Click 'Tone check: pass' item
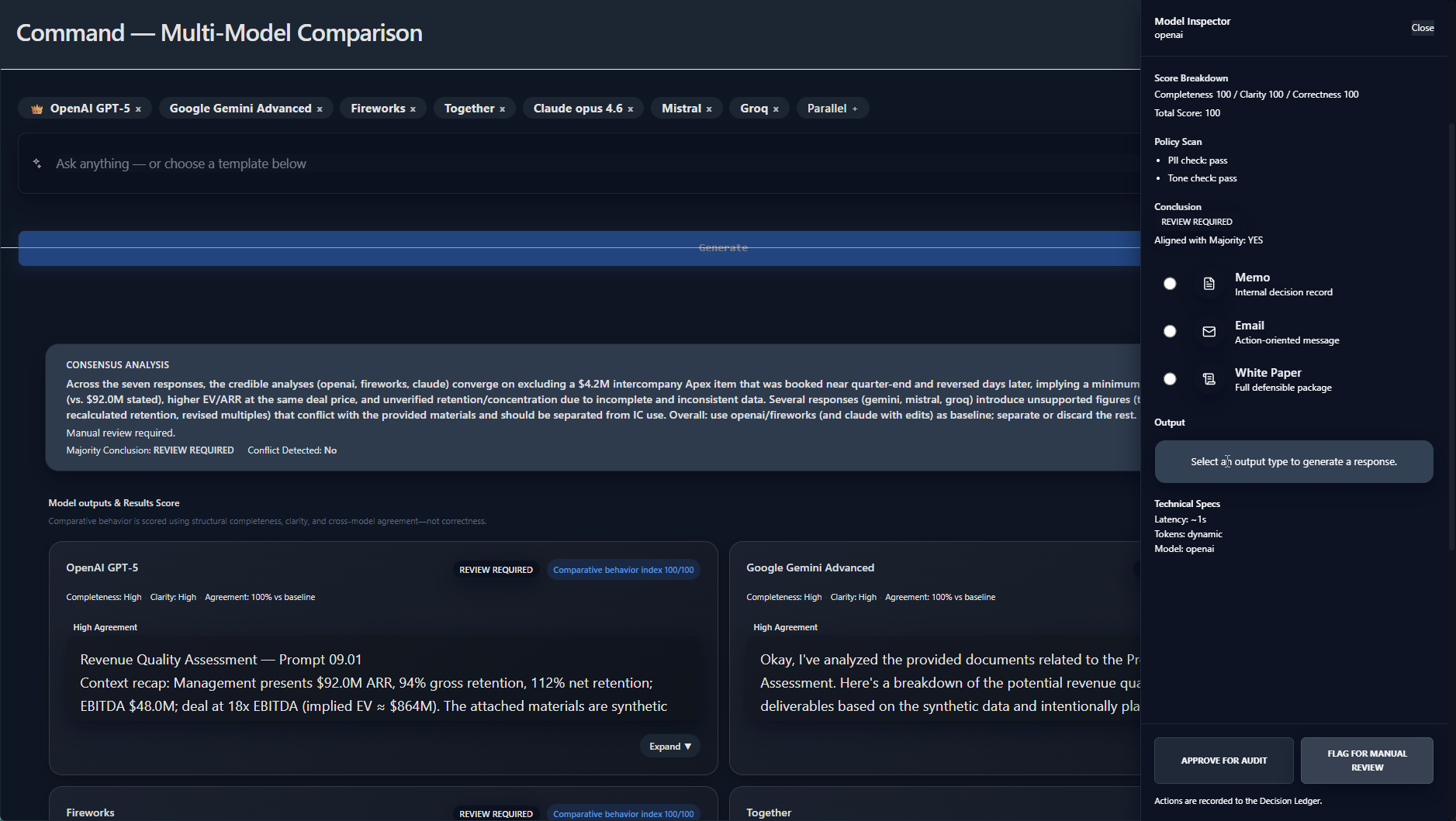 click(1202, 178)
